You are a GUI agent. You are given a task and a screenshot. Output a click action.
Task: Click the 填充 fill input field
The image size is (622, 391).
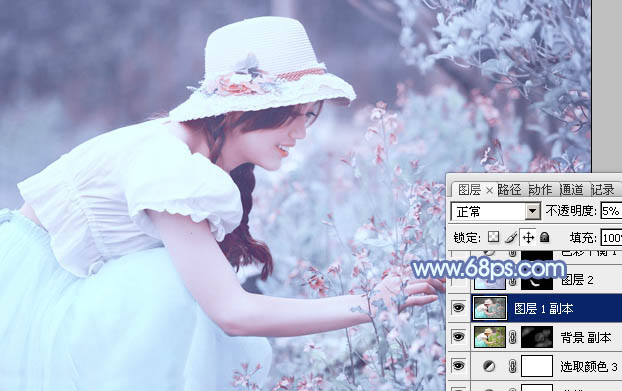coord(611,238)
